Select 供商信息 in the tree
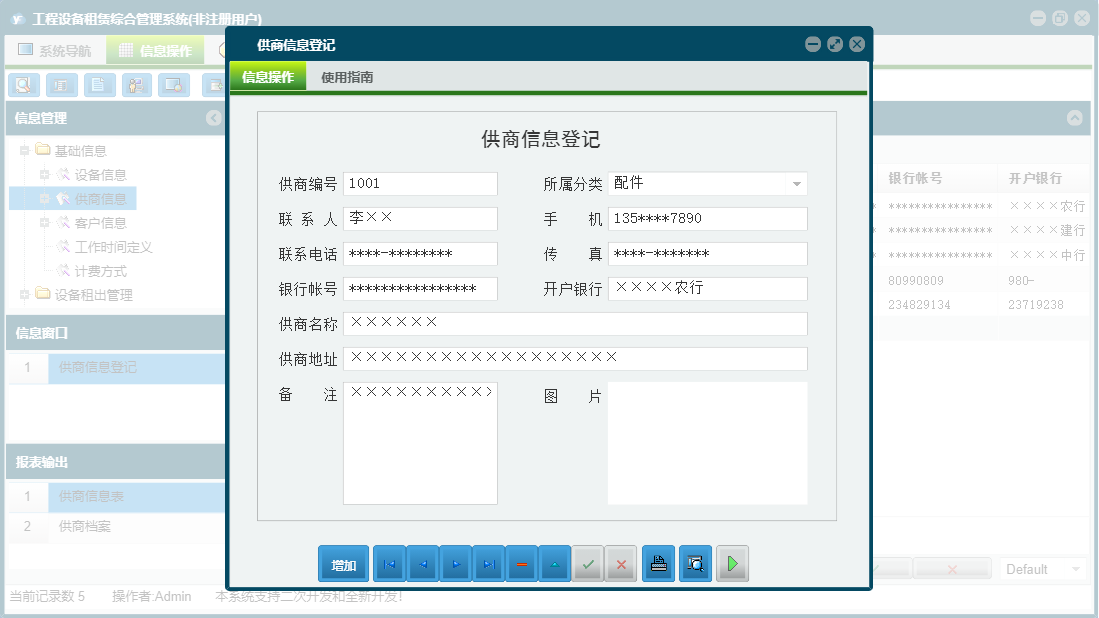This screenshot has height=618, width=1099. coord(100,199)
